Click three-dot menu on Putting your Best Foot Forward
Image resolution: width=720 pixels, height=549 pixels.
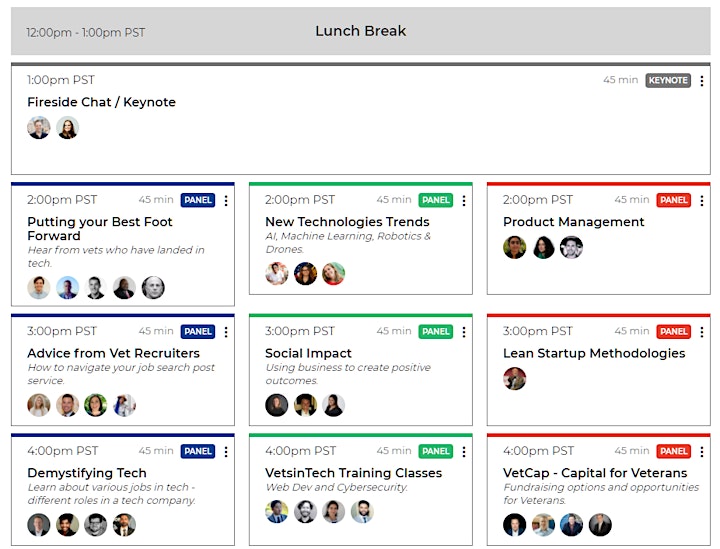pos(225,201)
